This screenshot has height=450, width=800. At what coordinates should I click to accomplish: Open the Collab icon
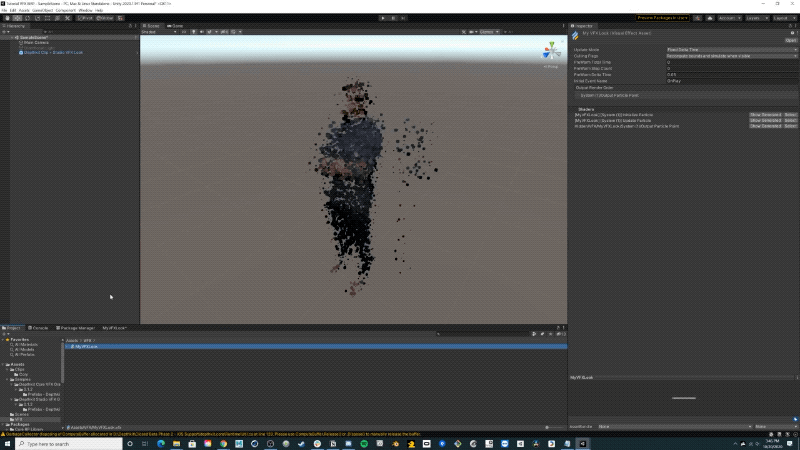(x=697, y=18)
